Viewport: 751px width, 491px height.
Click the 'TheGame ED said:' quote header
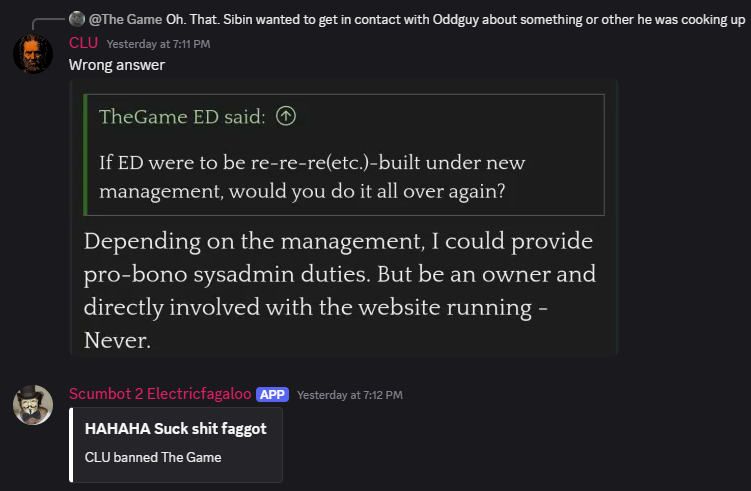pos(181,117)
